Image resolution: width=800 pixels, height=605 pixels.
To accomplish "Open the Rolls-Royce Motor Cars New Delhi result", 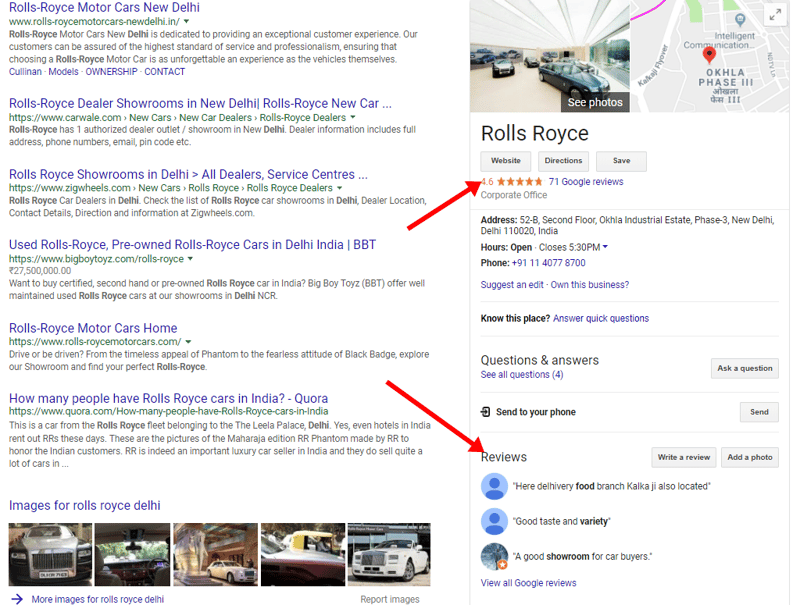I will [x=104, y=7].
